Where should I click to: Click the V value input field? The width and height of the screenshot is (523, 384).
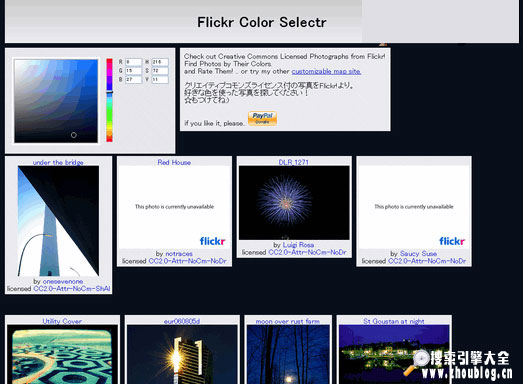click(160, 79)
